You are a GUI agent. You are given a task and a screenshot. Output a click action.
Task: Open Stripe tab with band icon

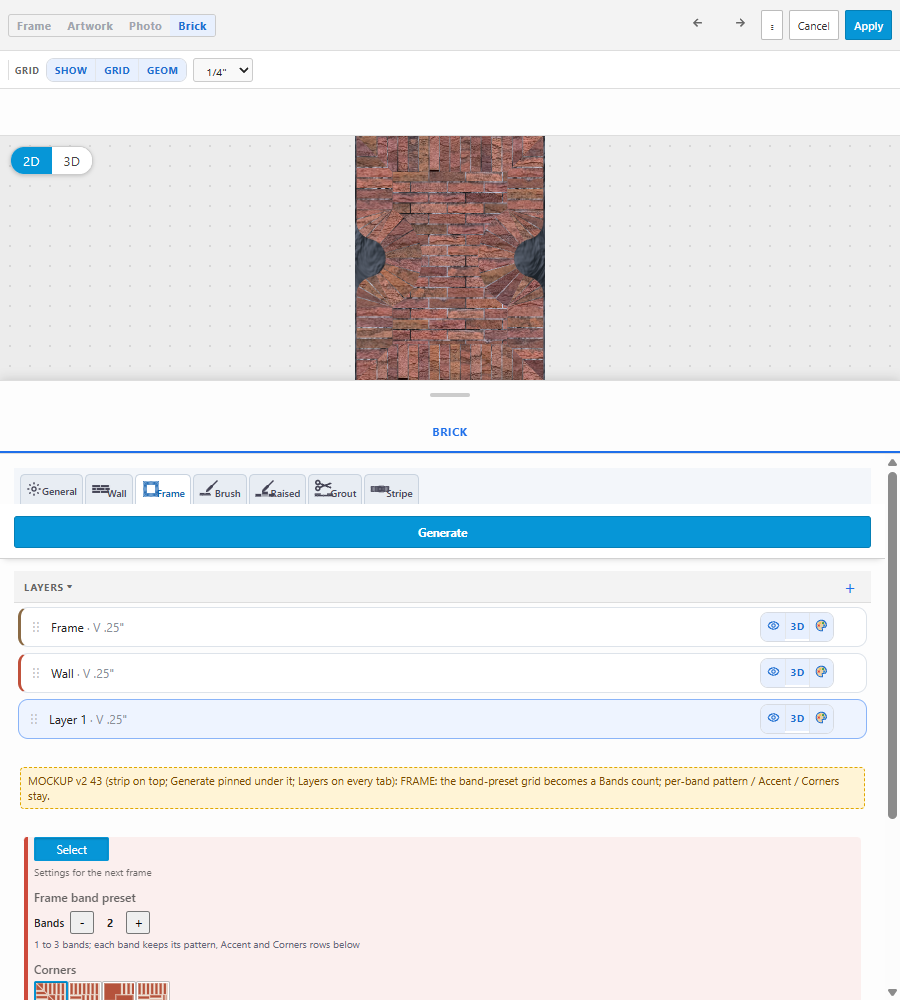tap(392, 490)
